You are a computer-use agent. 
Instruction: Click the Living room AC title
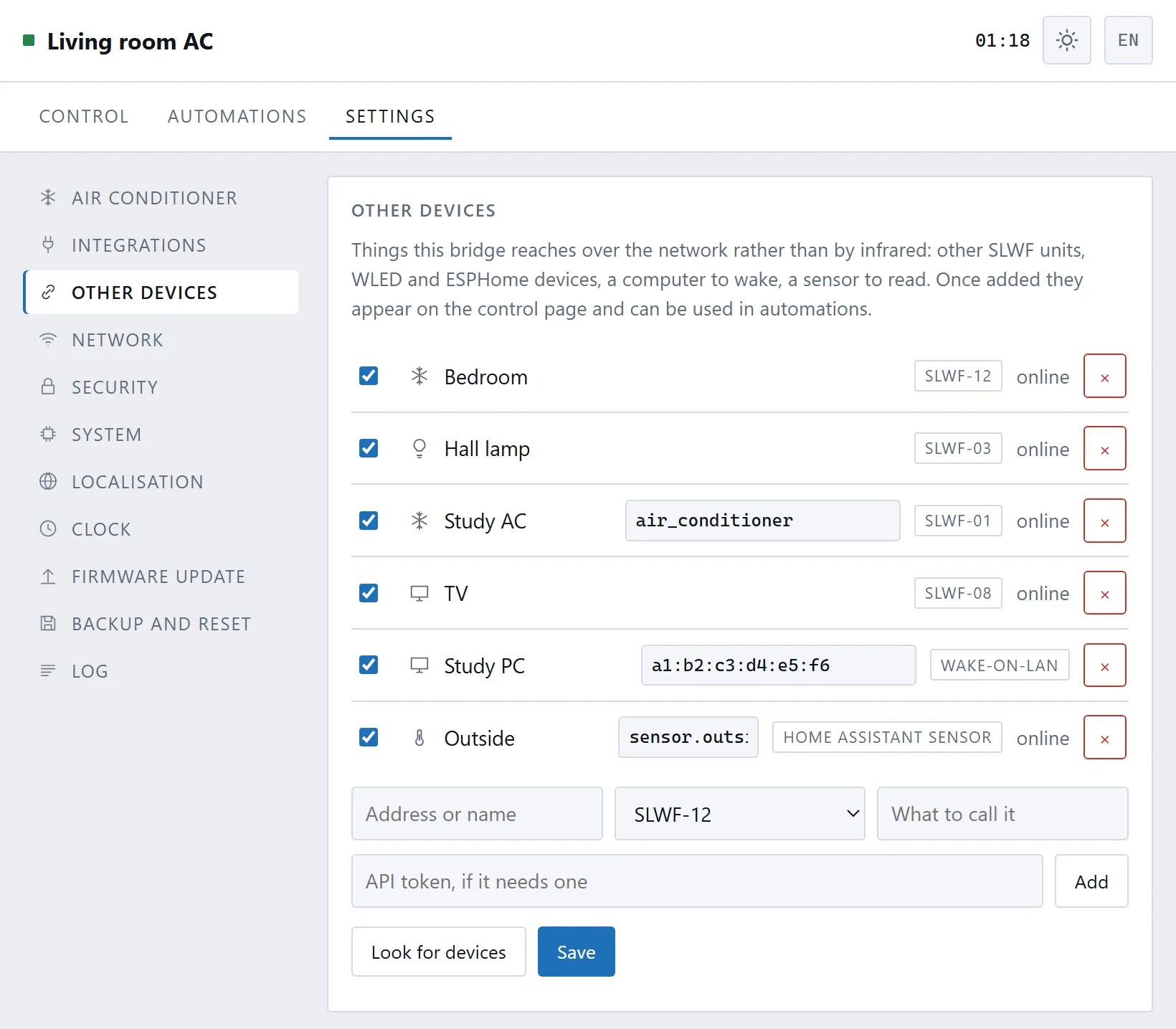tap(131, 41)
